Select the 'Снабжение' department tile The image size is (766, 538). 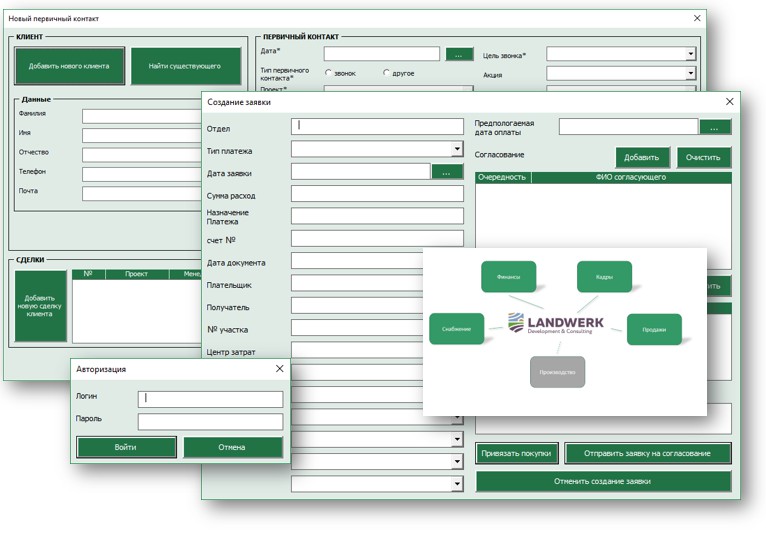coord(457,329)
